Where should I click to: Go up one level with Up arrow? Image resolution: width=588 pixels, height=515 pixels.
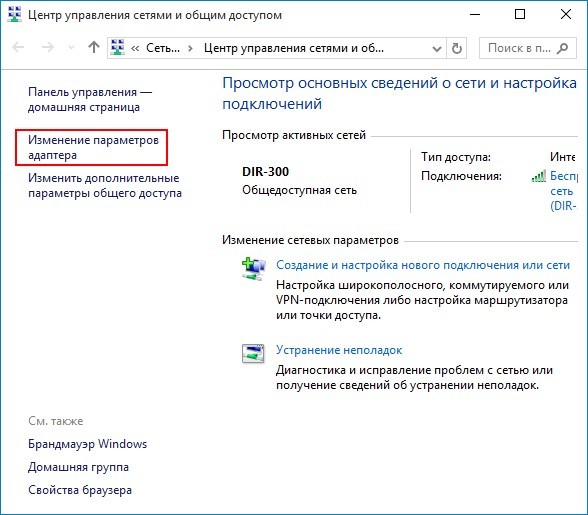(94, 47)
